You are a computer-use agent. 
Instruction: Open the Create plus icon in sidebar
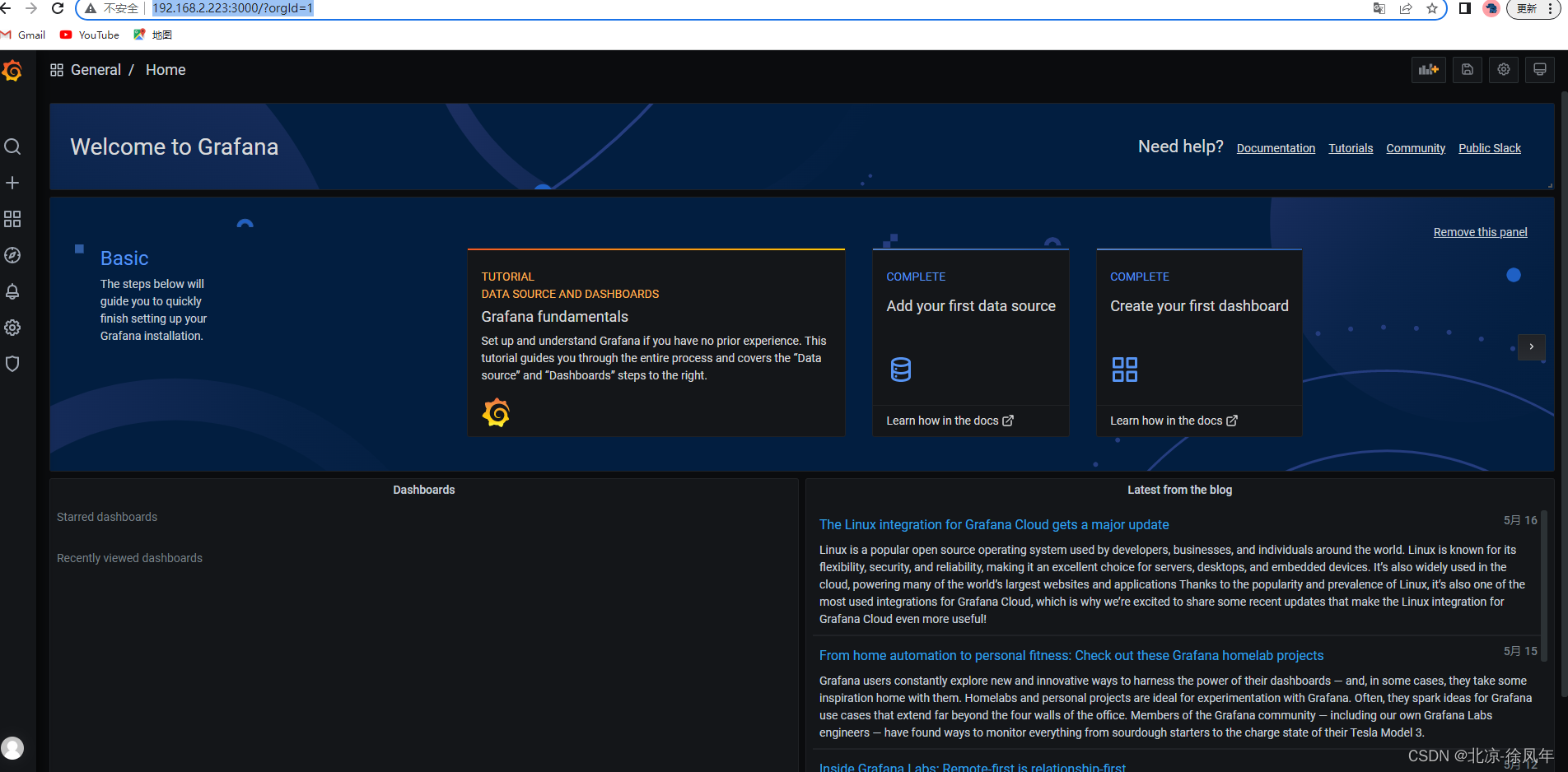pos(12,183)
